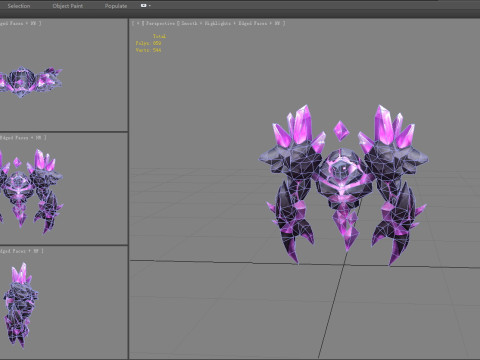This screenshot has width=480, height=360.
Task: Click the Verts count statistic
Action: [148, 50]
